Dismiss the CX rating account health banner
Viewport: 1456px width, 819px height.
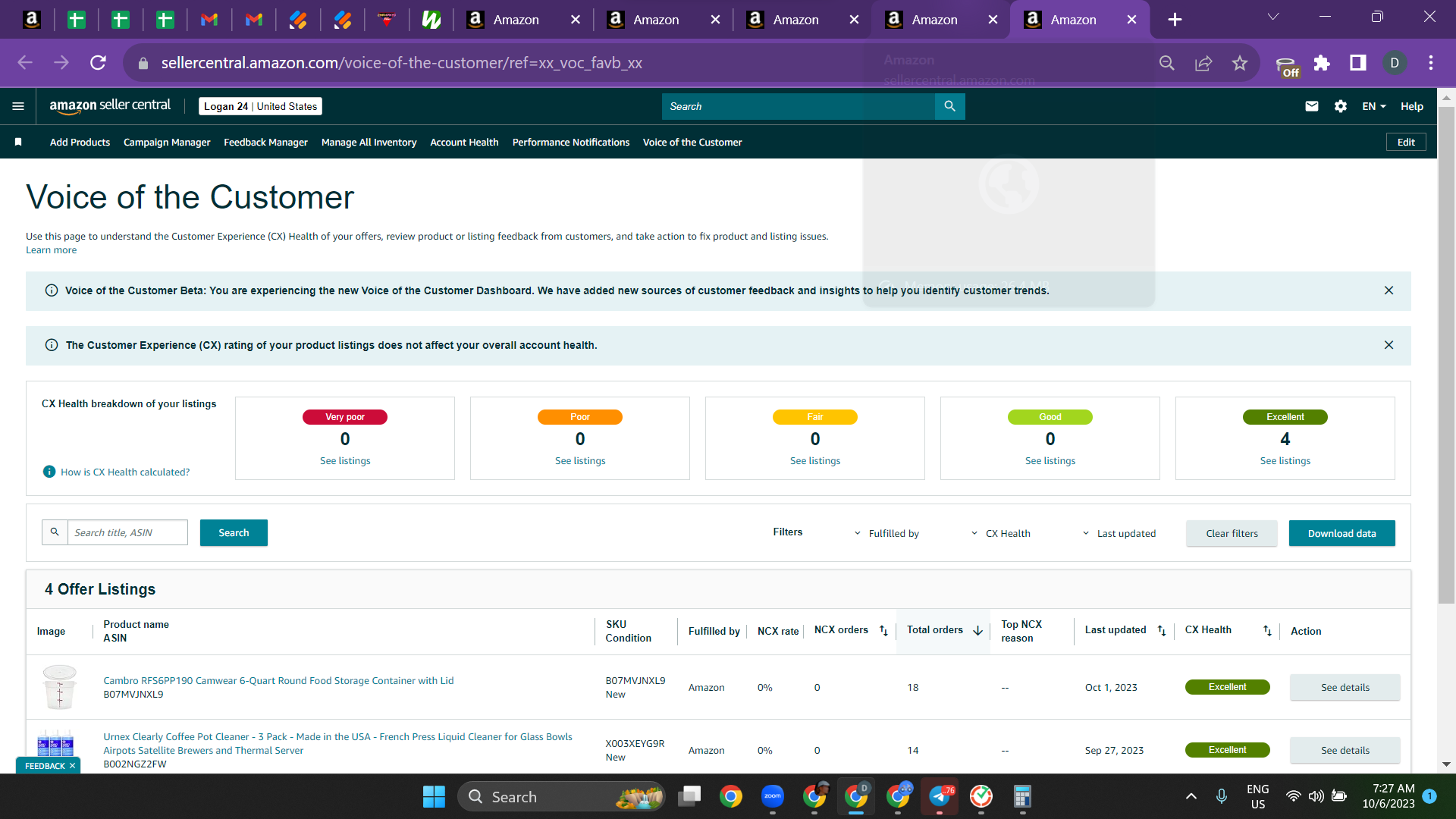(1389, 345)
